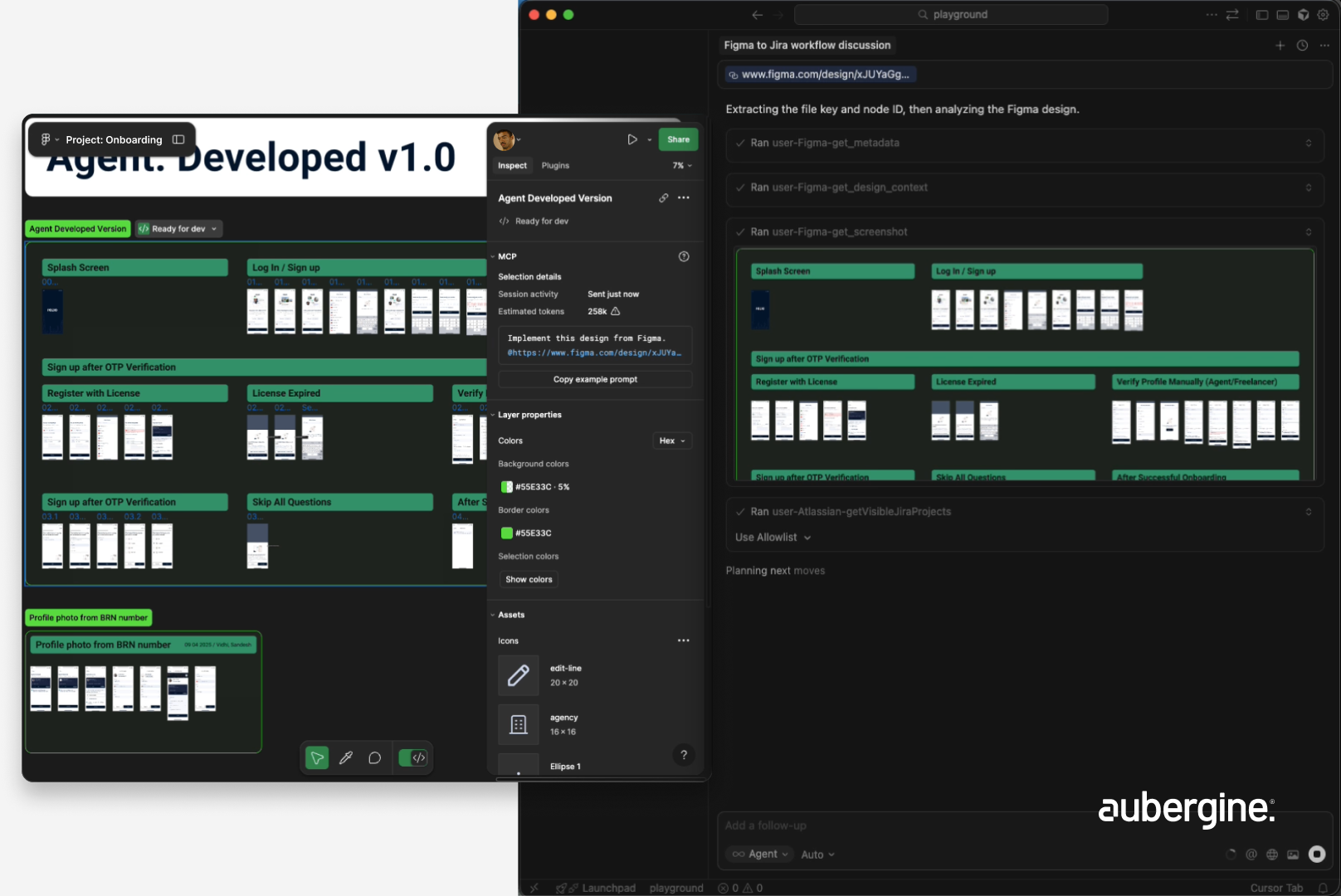Click Cursor Tab in status bar

1276,888
